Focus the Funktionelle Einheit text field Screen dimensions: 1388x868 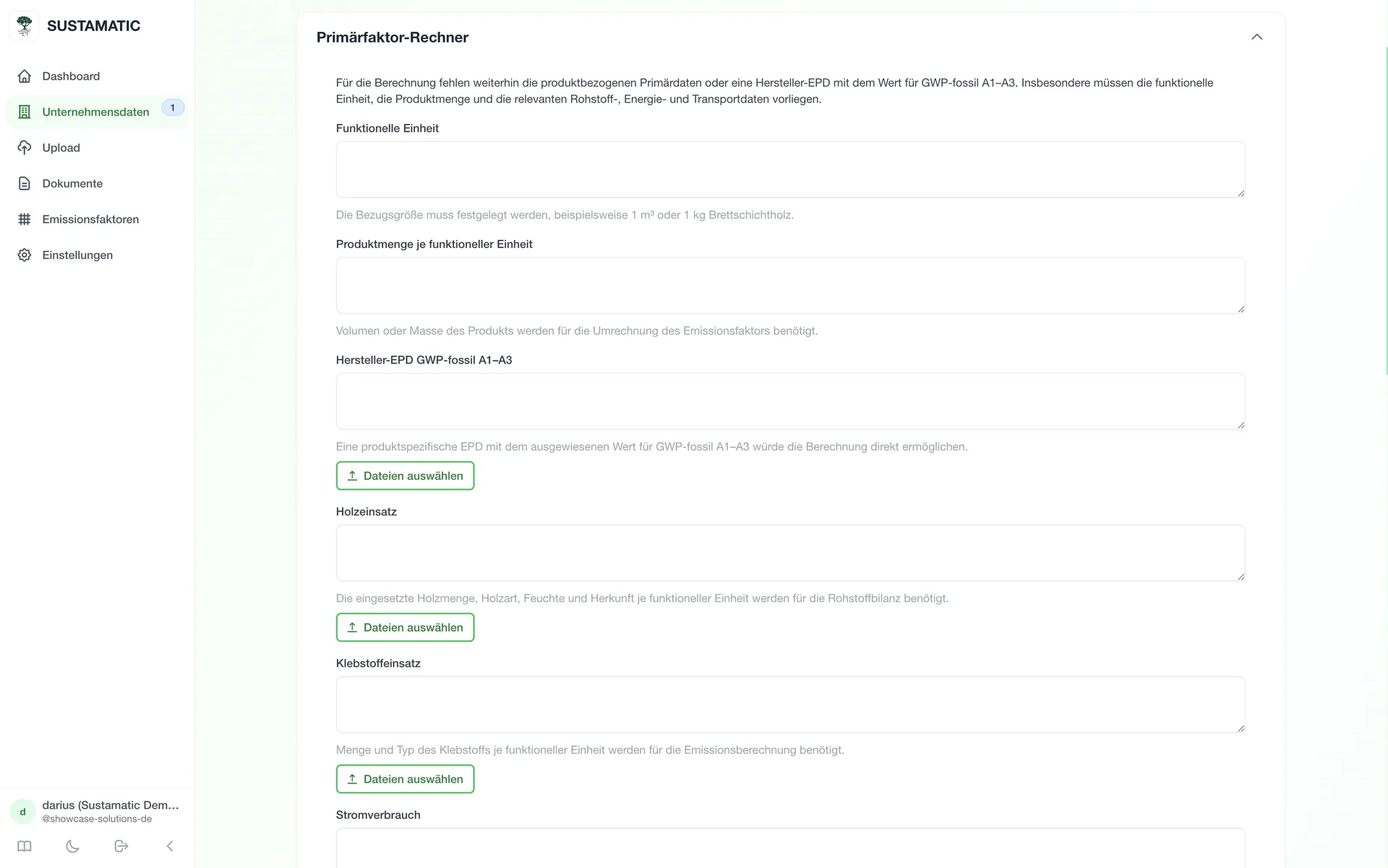(x=790, y=170)
